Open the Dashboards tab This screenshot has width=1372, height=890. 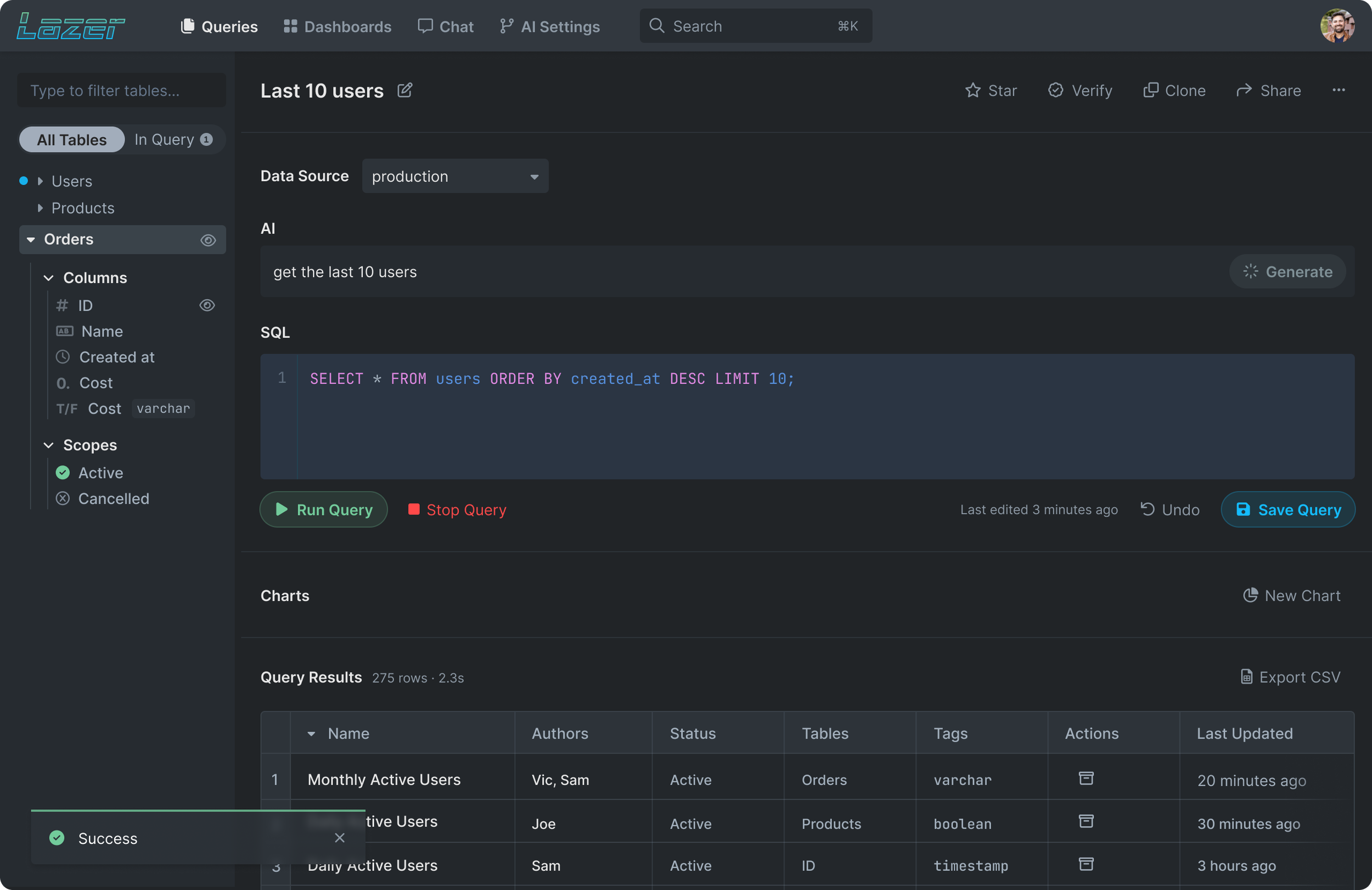coord(337,26)
